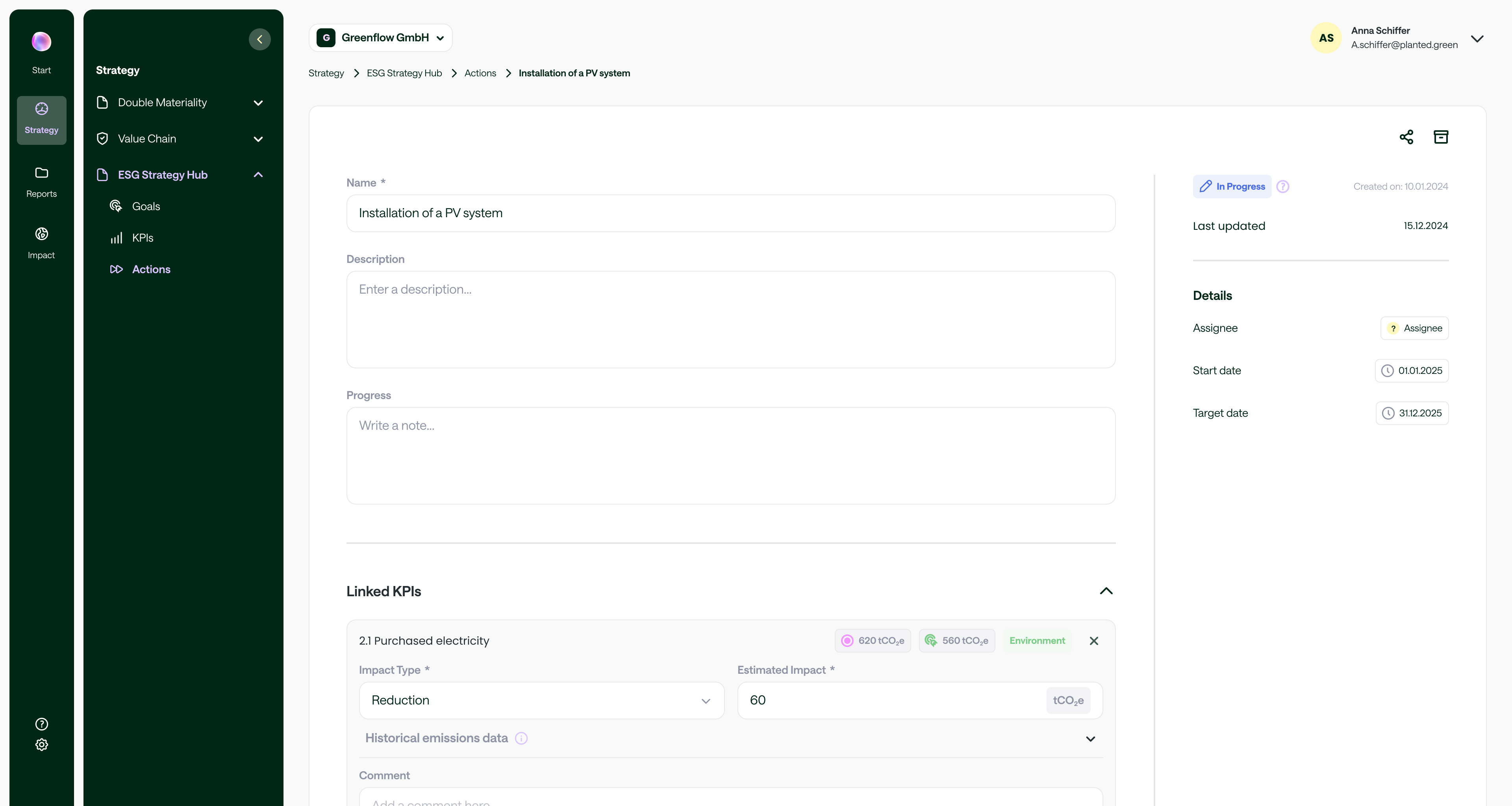Screen dimensions: 1512x806
Task: Click the share icon
Action: pyautogui.click(x=1406, y=137)
